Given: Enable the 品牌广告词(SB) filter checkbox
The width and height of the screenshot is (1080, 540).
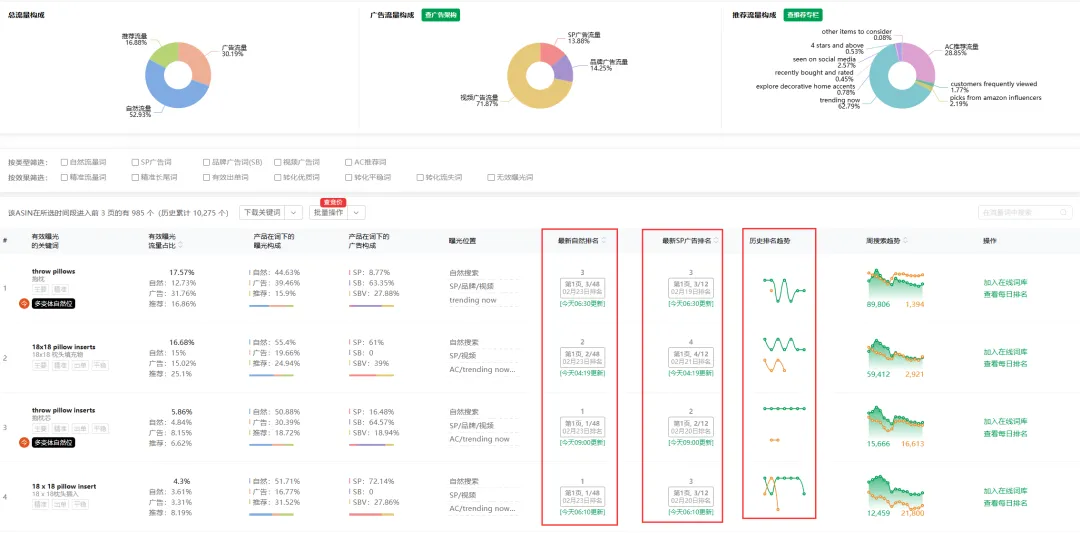Looking at the screenshot, I should [206, 163].
